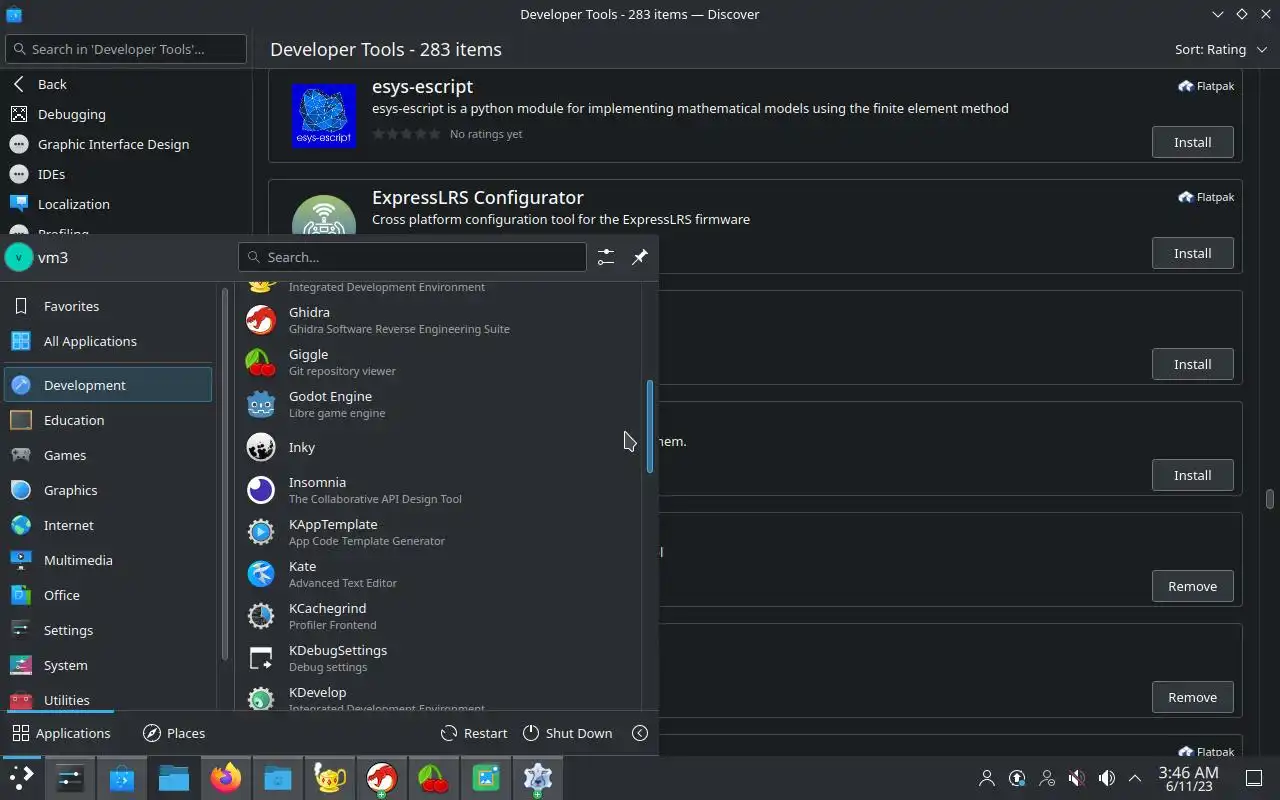Viewport: 1280px width, 800px height.
Task: Open Ghidra from the launcher app list
Action: coord(440,320)
